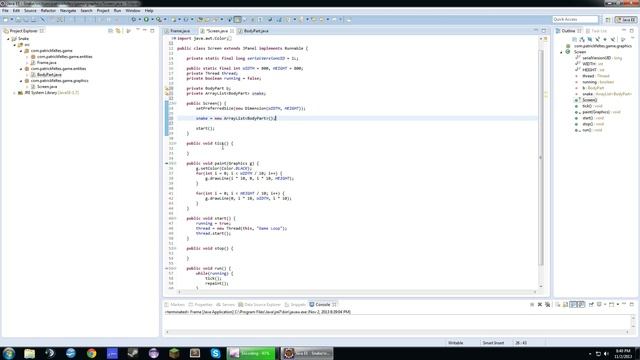Collapse the Snake project tree node
This screenshot has width=640, height=360.
(8, 39)
